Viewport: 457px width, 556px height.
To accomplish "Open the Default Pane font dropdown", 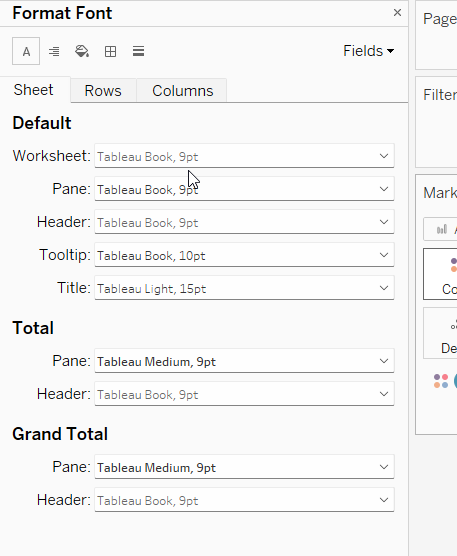I will click(x=244, y=189).
